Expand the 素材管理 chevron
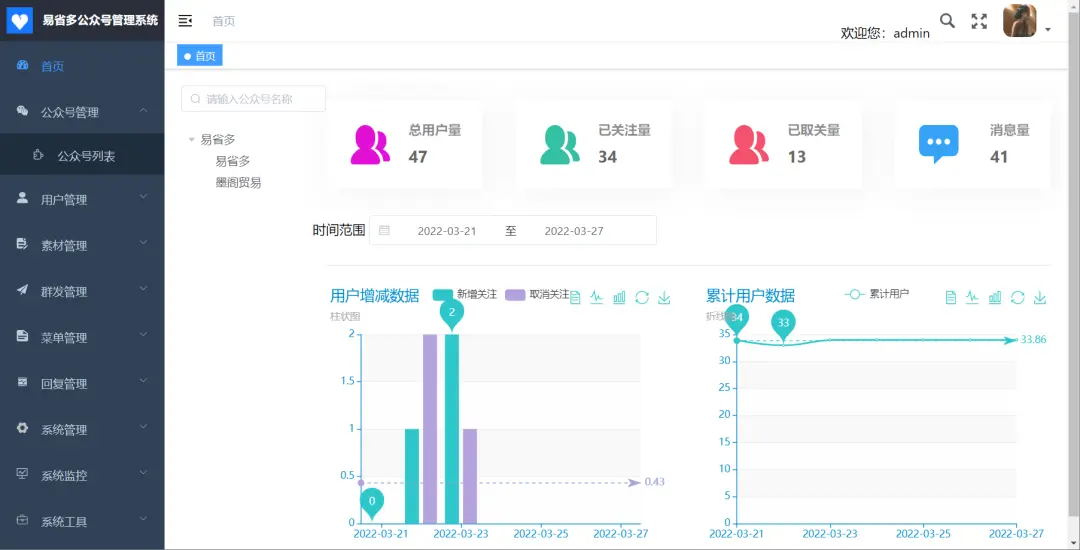The image size is (1080, 550). click(x=143, y=242)
